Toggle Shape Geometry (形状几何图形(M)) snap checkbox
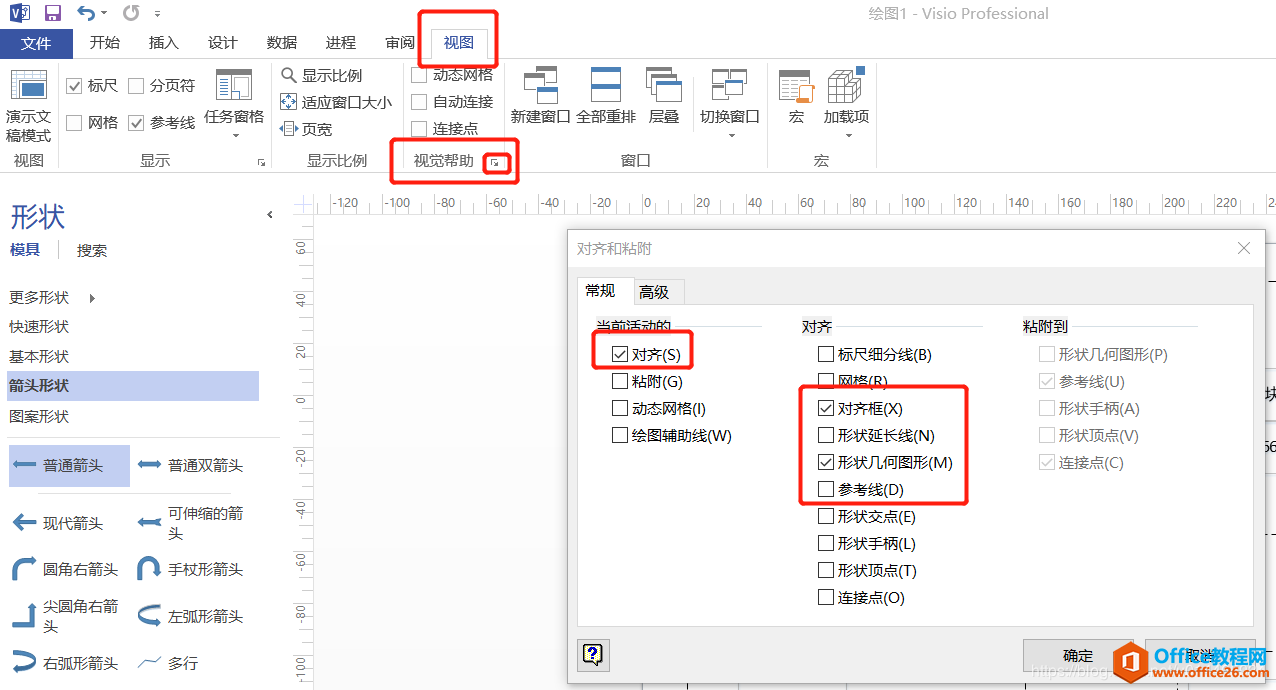Screen dimensions: 1276x690 (826, 462)
